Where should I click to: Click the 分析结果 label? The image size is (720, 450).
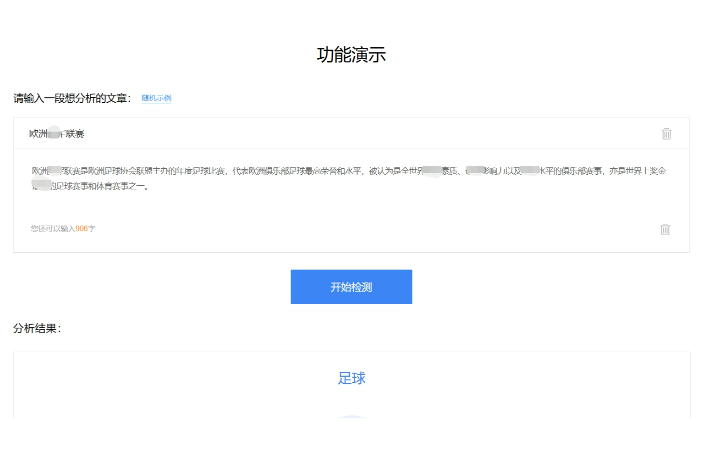point(37,328)
